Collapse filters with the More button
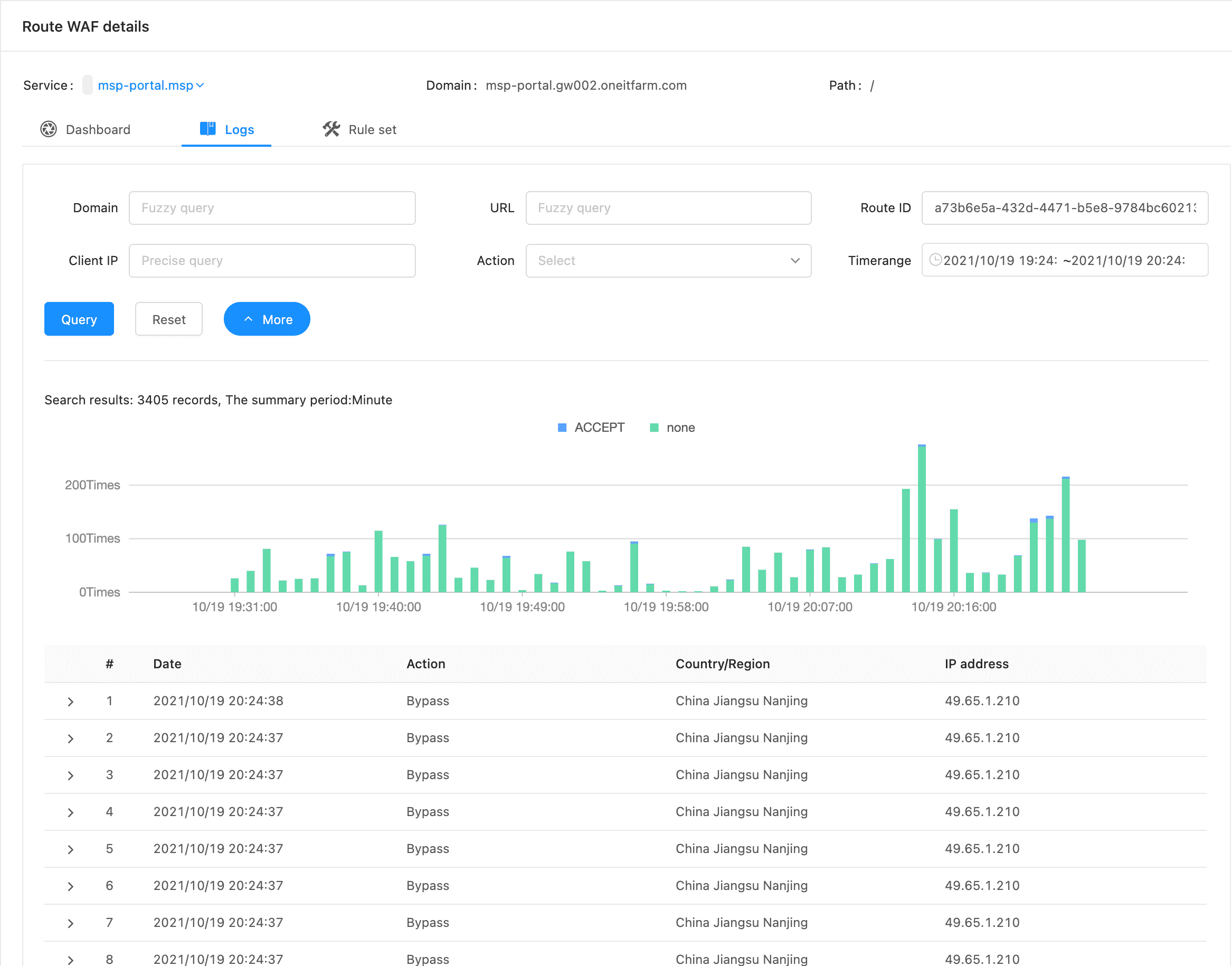 tap(267, 319)
